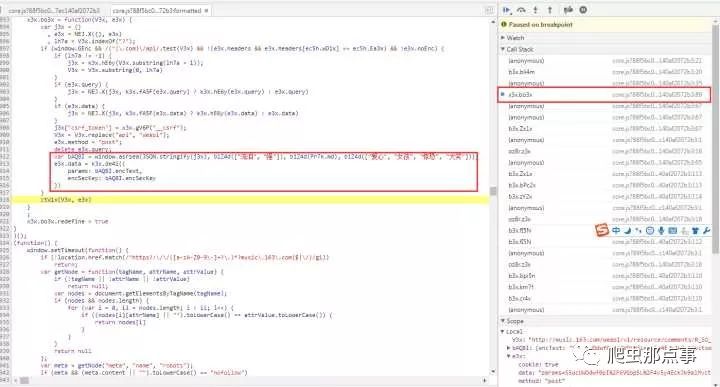Switch to the first core.js source tab
The image size is (720, 387).
[54, 10]
